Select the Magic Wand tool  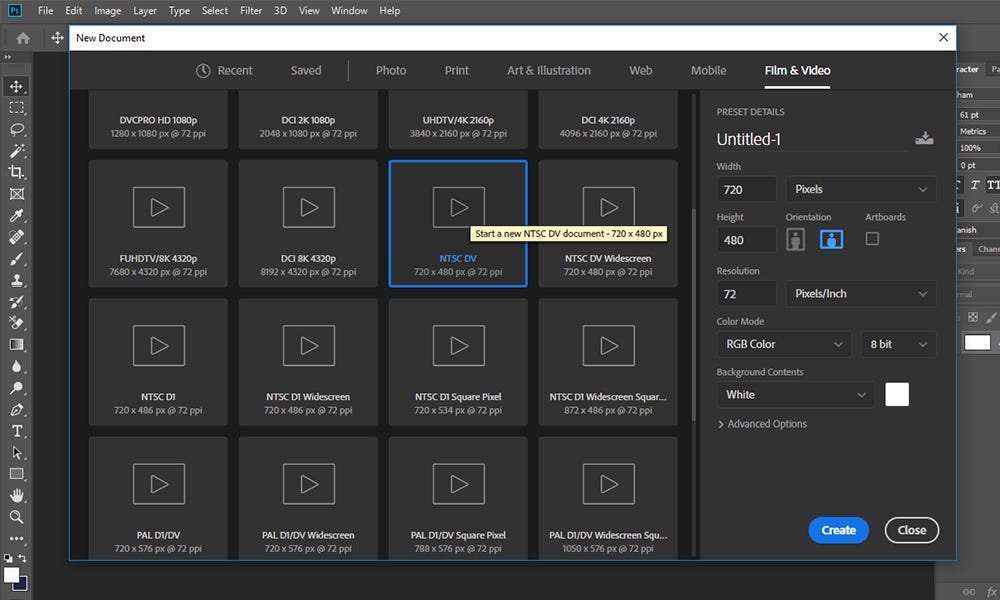click(x=17, y=151)
